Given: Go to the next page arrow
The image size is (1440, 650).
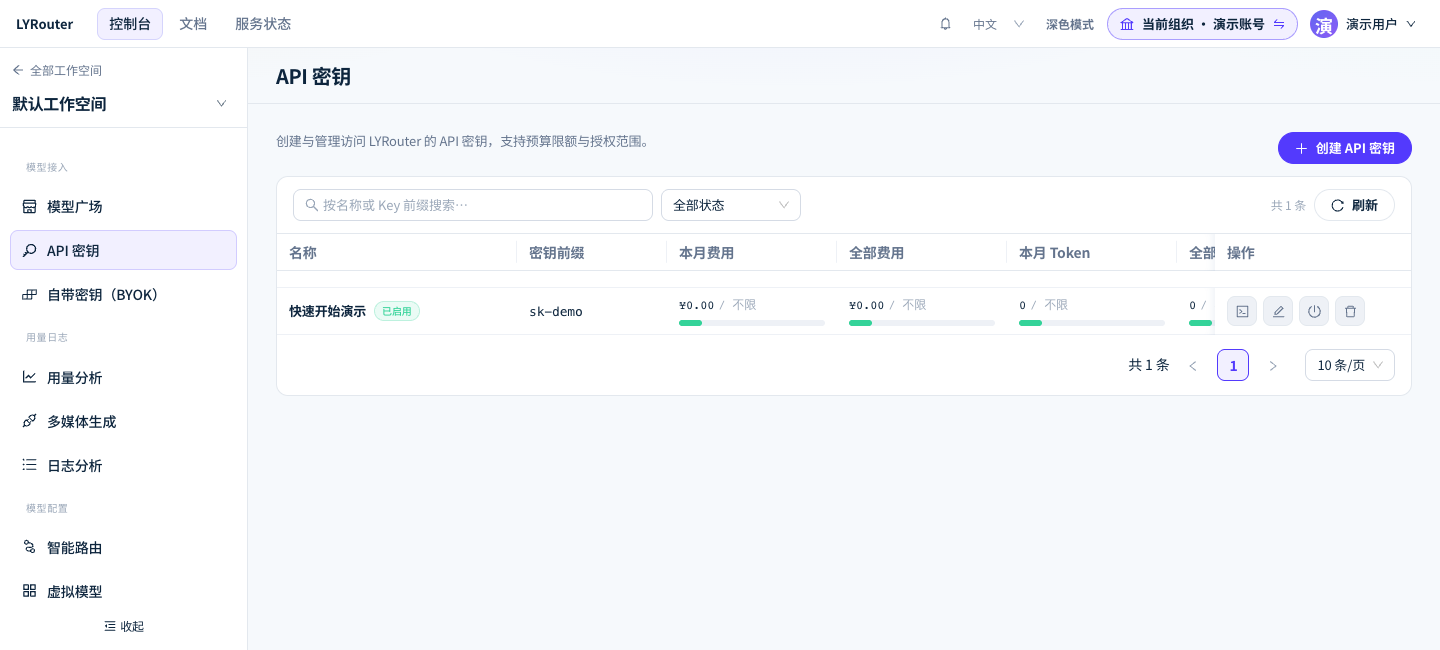Looking at the screenshot, I should point(1273,366).
